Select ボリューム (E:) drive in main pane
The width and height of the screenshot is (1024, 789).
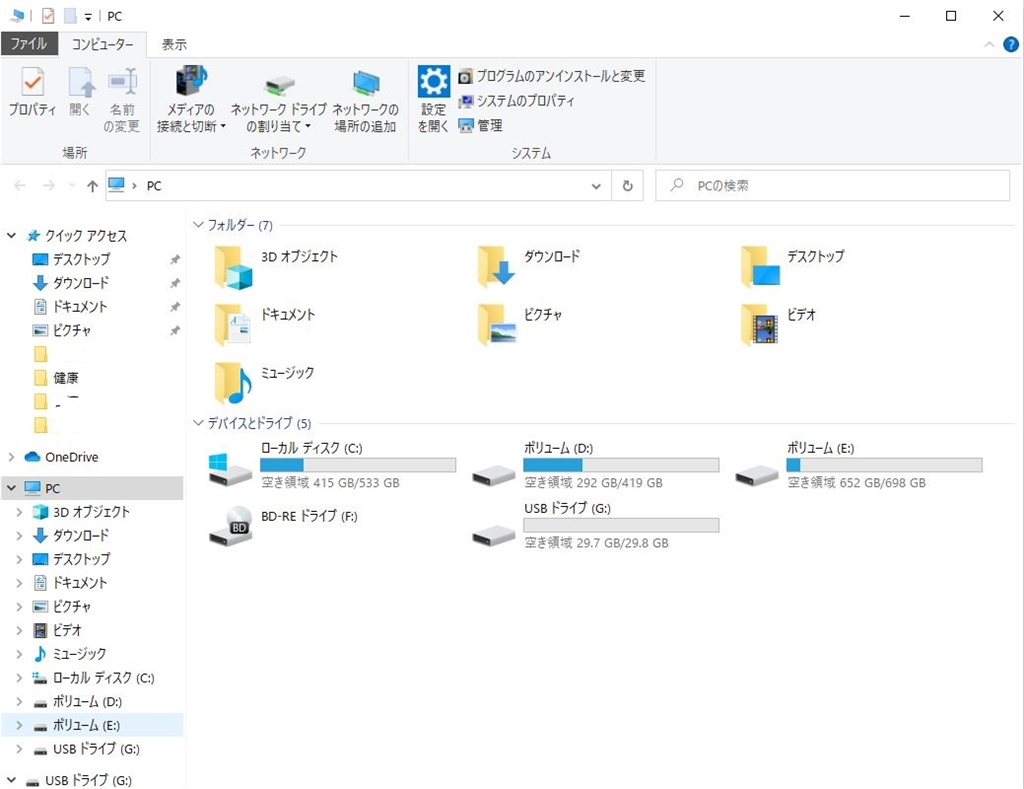click(858, 465)
